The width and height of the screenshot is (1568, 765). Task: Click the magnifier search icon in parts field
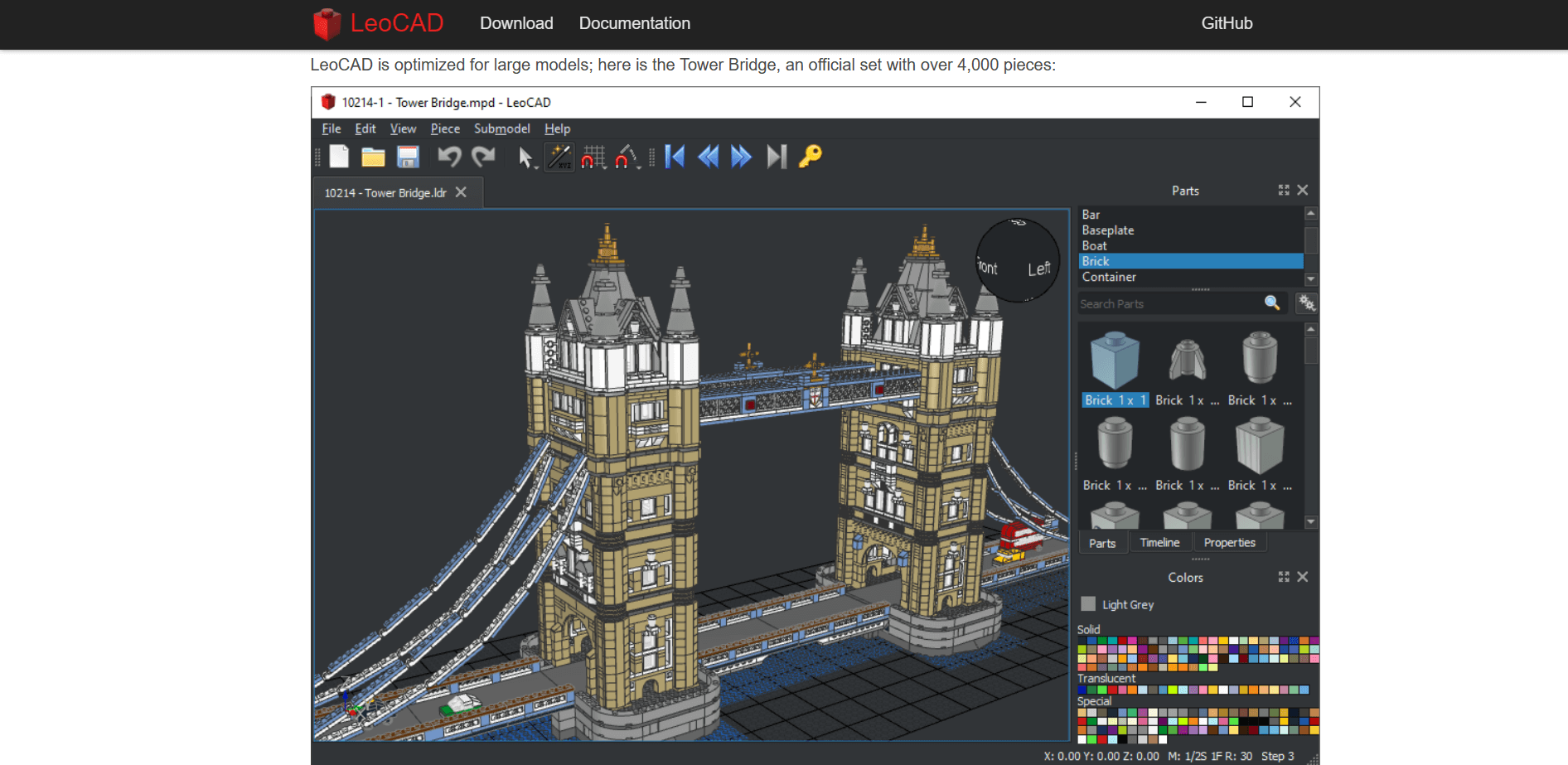point(1272,303)
